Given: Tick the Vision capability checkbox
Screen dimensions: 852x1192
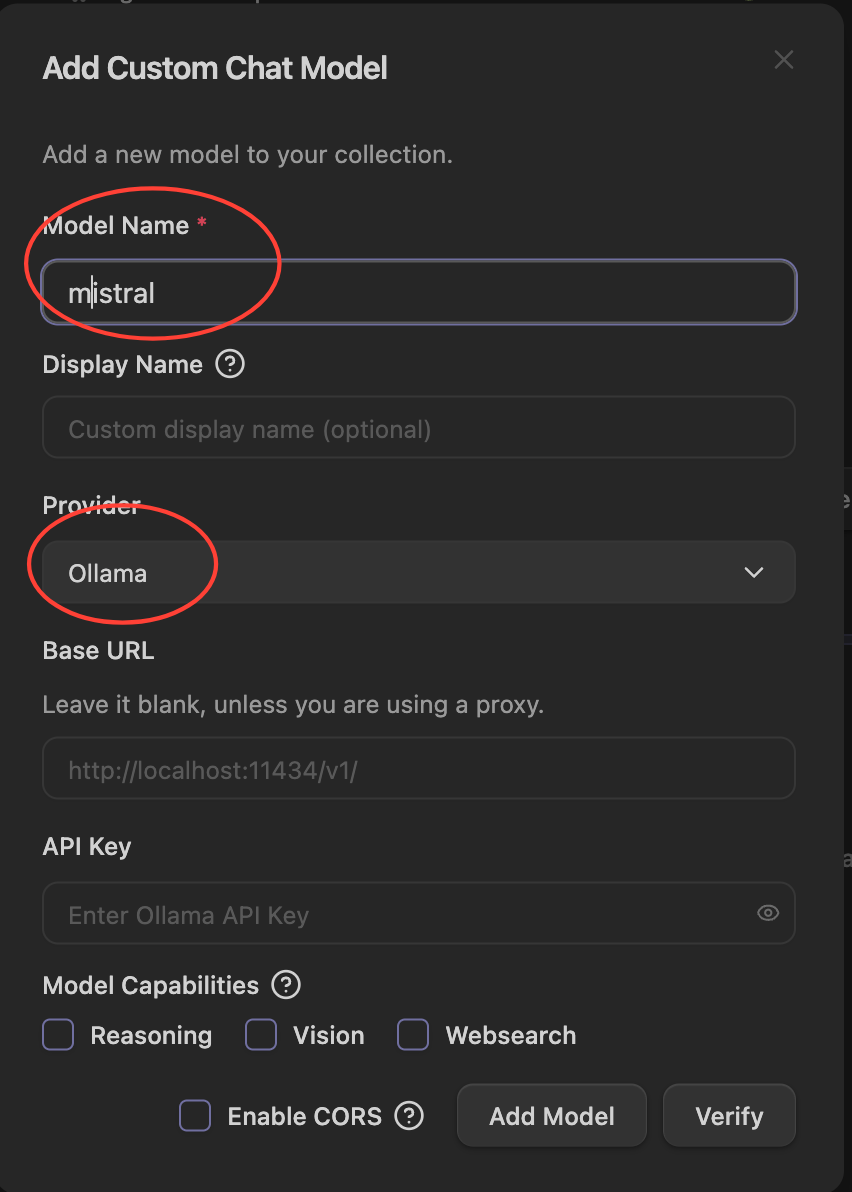Looking at the screenshot, I should [x=261, y=1035].
